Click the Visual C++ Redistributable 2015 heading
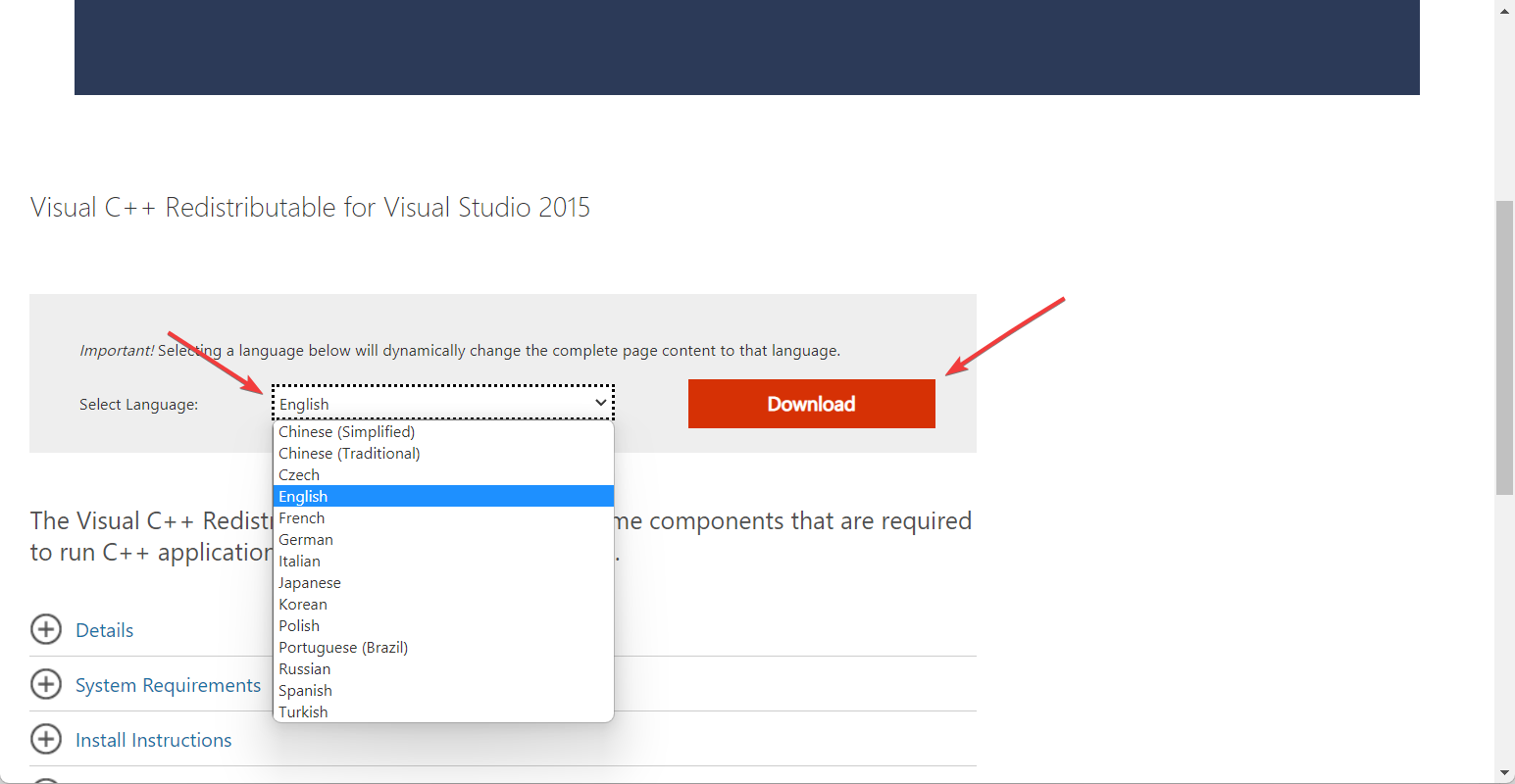Viewport: 1515px width, 784px height. (x=310, y=208)
